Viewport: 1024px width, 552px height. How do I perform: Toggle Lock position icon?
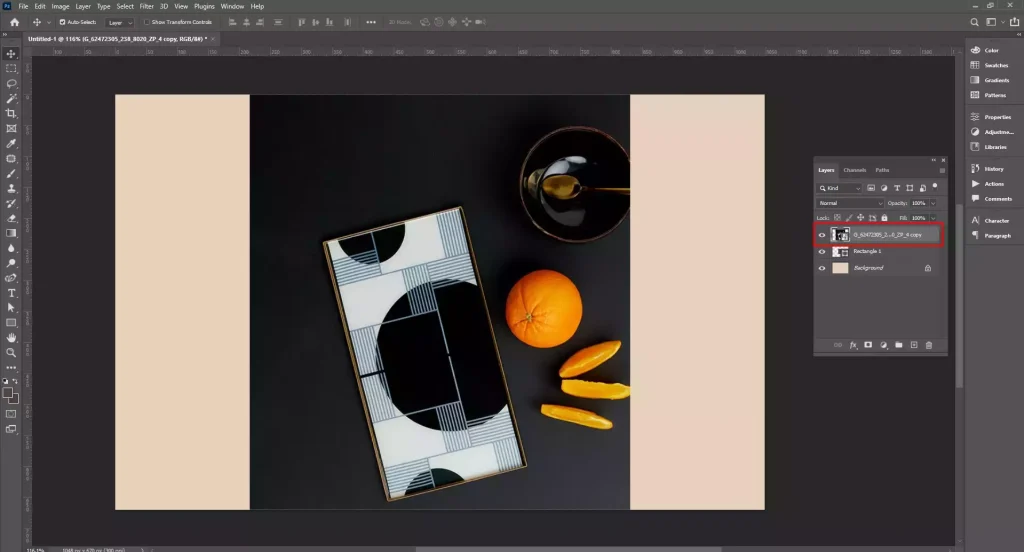point(861,218)
